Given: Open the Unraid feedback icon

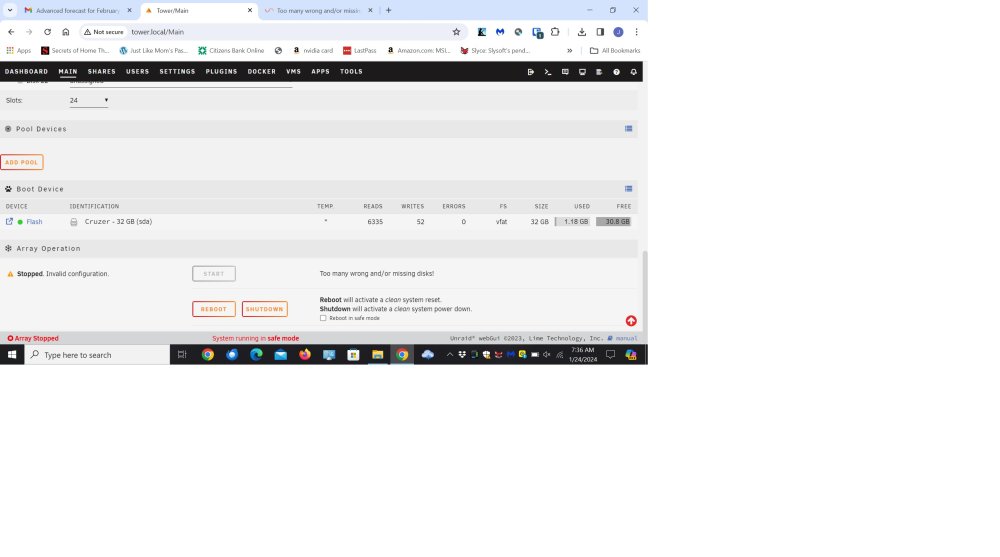Looking at the screenshot, I should pos(565,72).
